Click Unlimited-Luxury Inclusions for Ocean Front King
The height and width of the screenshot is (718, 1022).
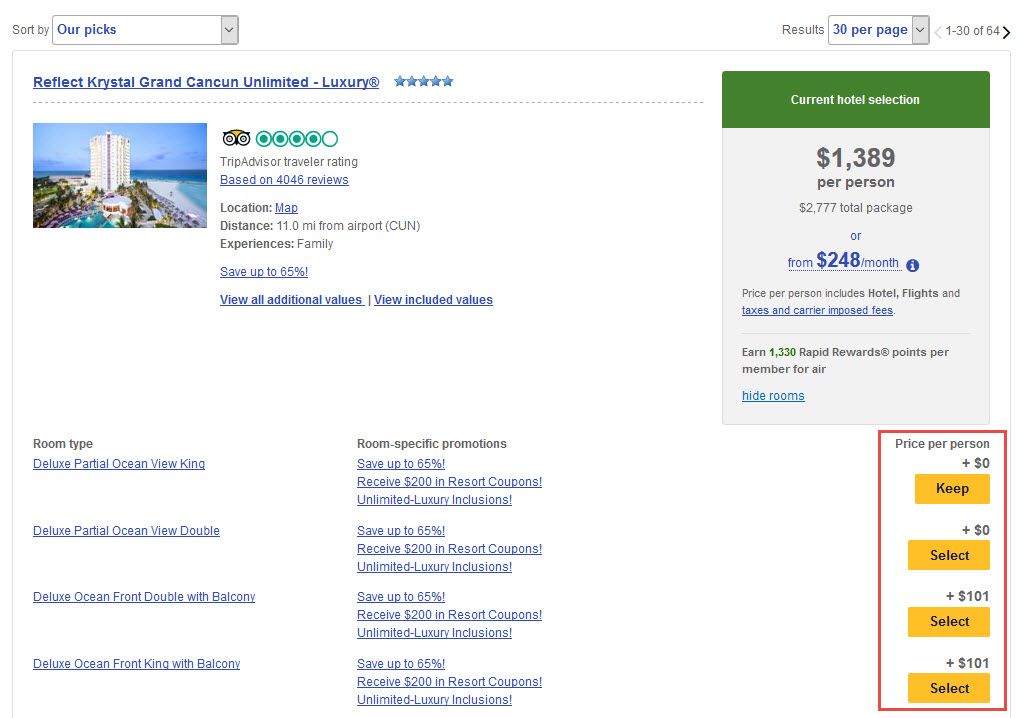(435, 700)
